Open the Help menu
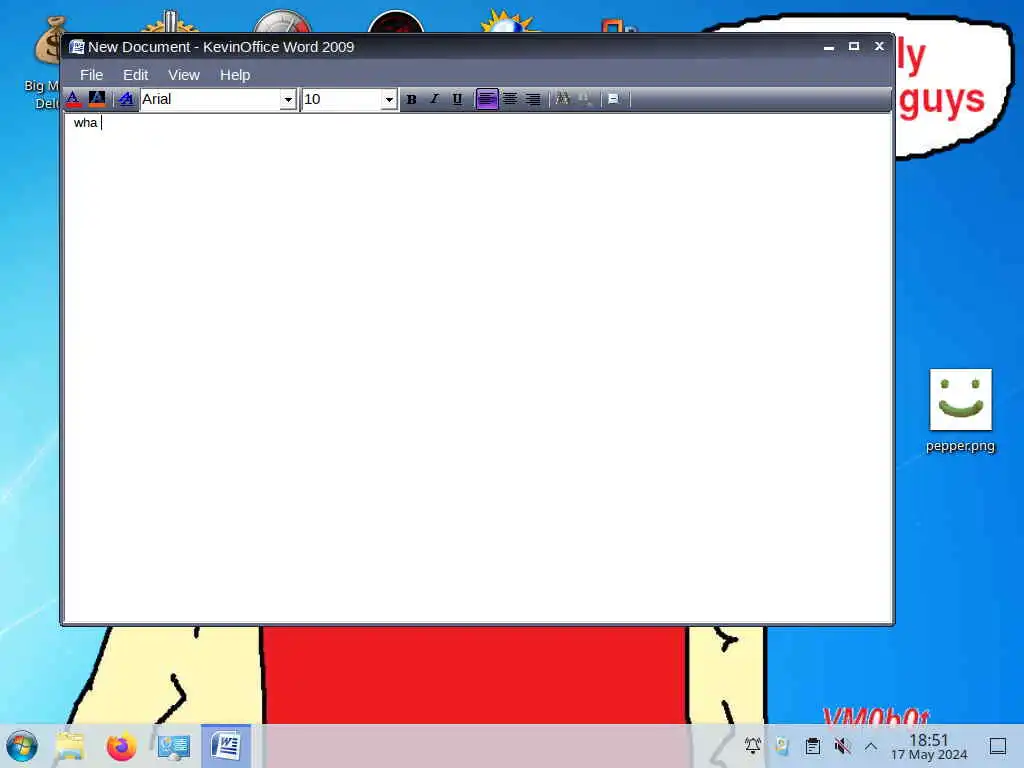This screenshot has height=768, width=1024. (x=235, y=75)
